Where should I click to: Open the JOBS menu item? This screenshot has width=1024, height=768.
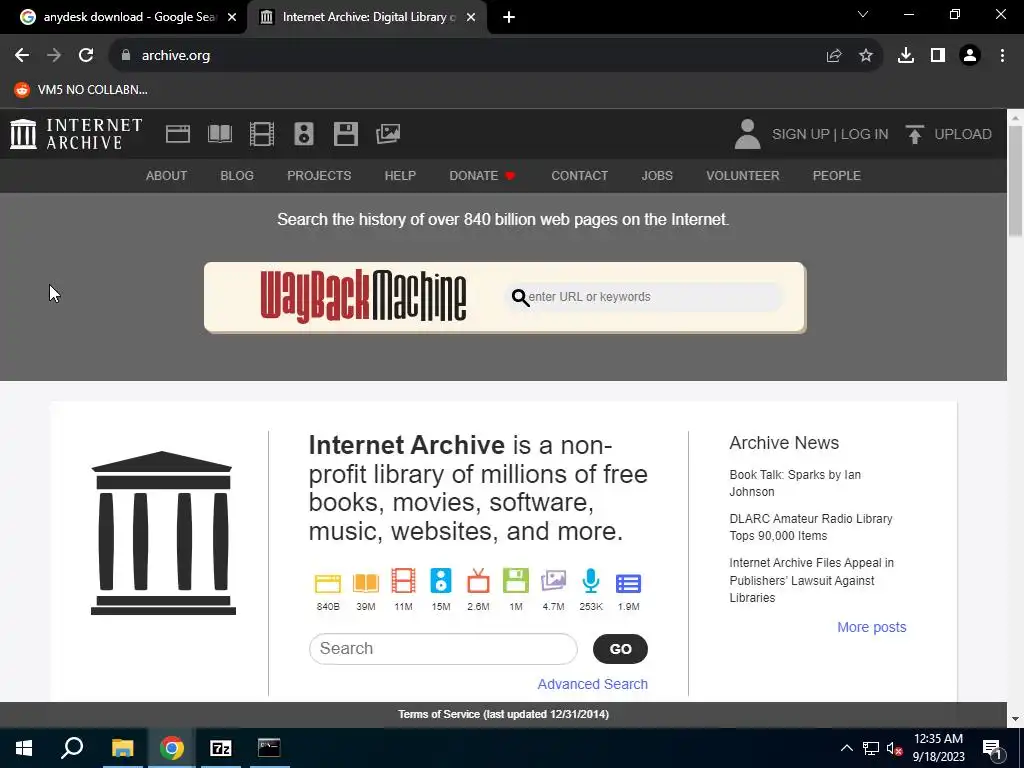[657, 176]
